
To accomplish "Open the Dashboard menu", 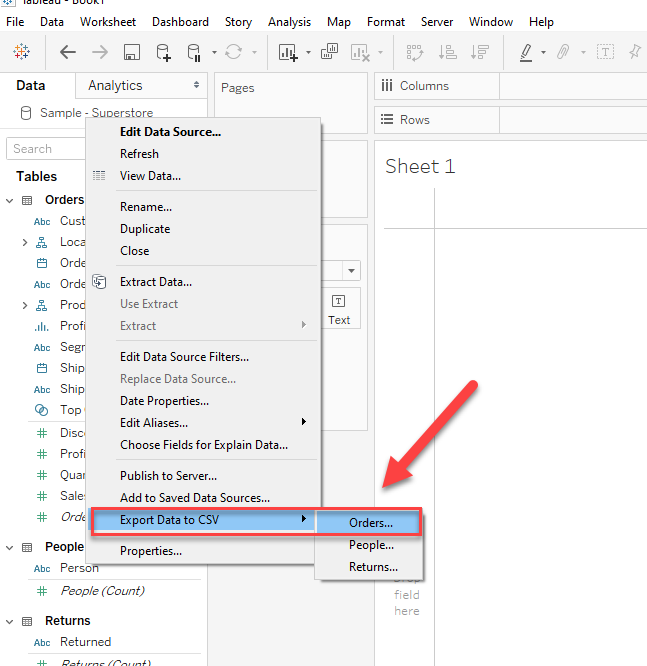I will (x=180, y=22).
